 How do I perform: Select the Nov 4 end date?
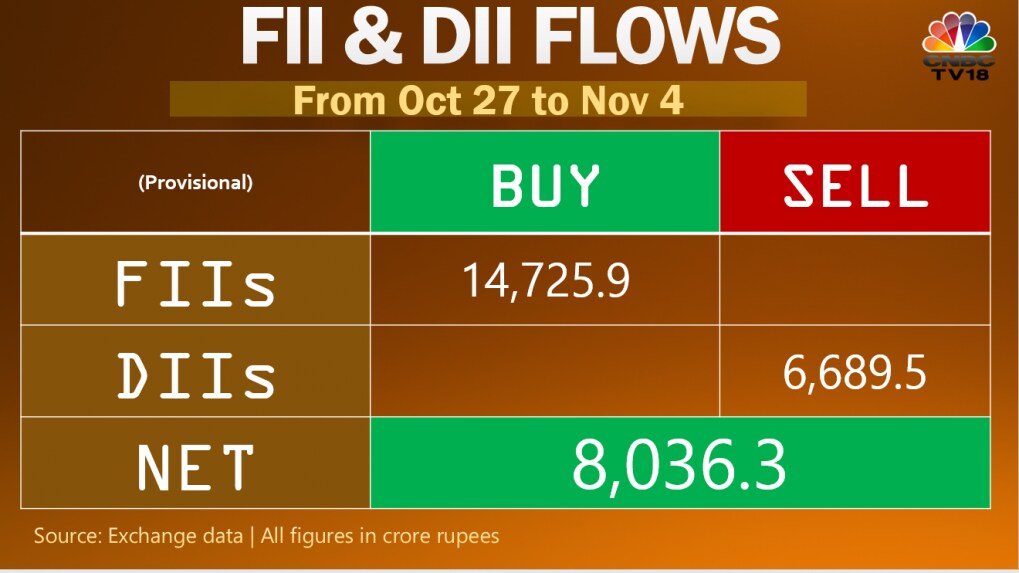pyautogui.click(x=630, y=101)
